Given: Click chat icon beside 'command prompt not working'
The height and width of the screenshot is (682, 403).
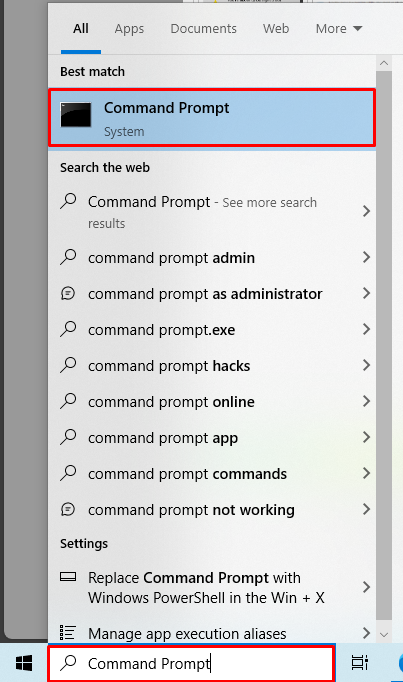Looking at the screenshot, I should click(x=68, y=509).
